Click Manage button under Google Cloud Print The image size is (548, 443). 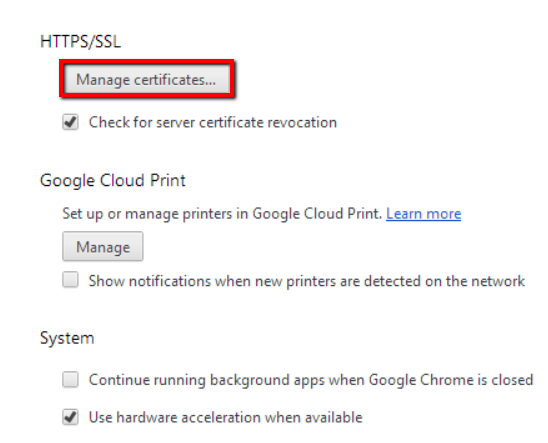coord(103,247)
